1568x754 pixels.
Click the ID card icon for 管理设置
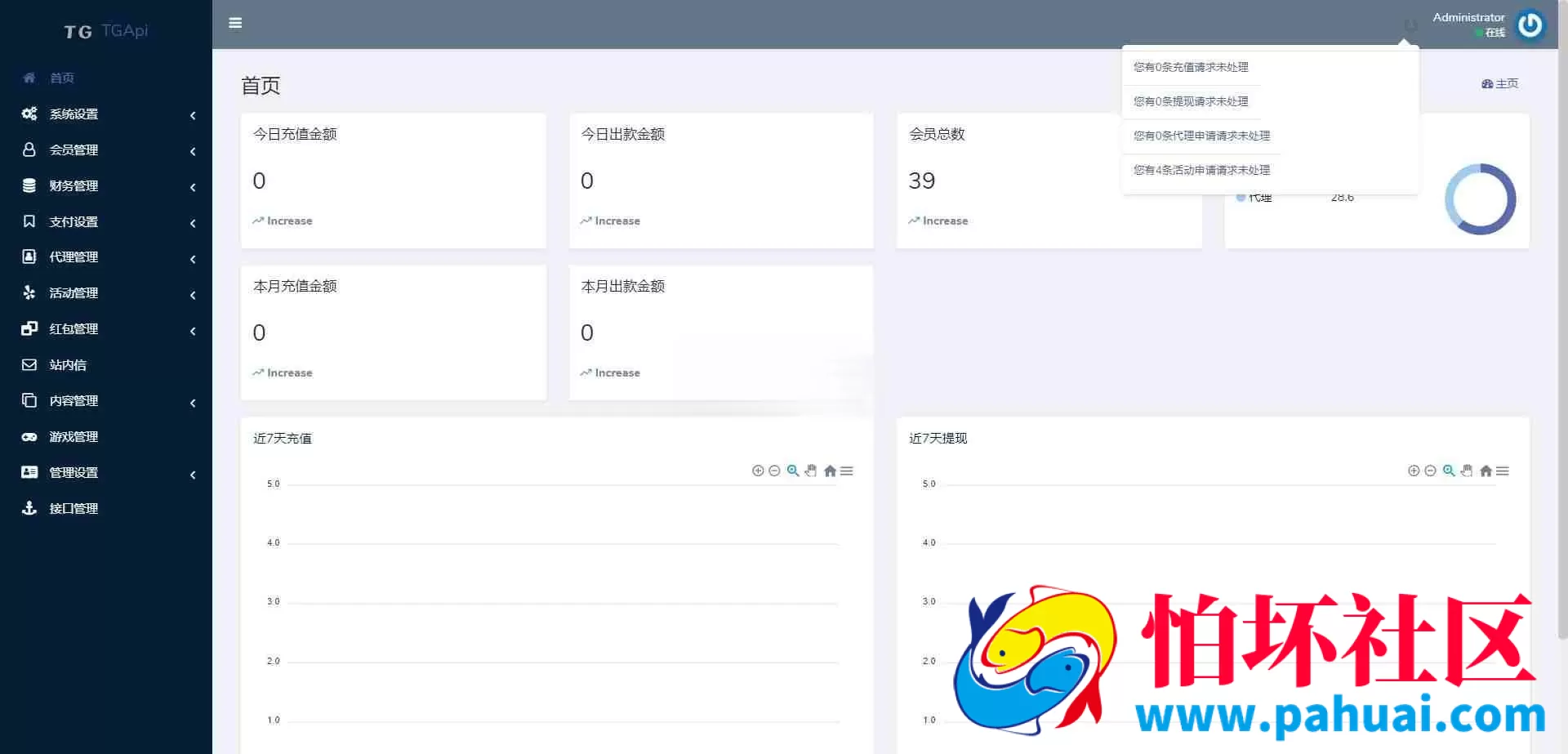tap(29, 472)
